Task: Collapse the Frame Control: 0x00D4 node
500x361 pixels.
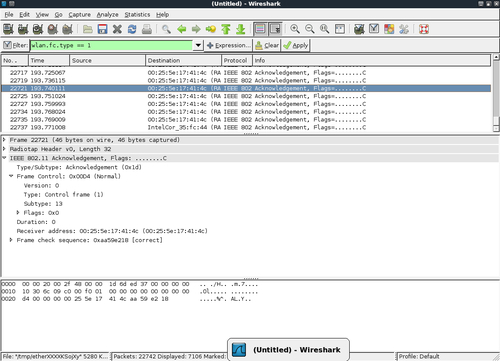Action: pyautogui.click(x=11, y=176)
